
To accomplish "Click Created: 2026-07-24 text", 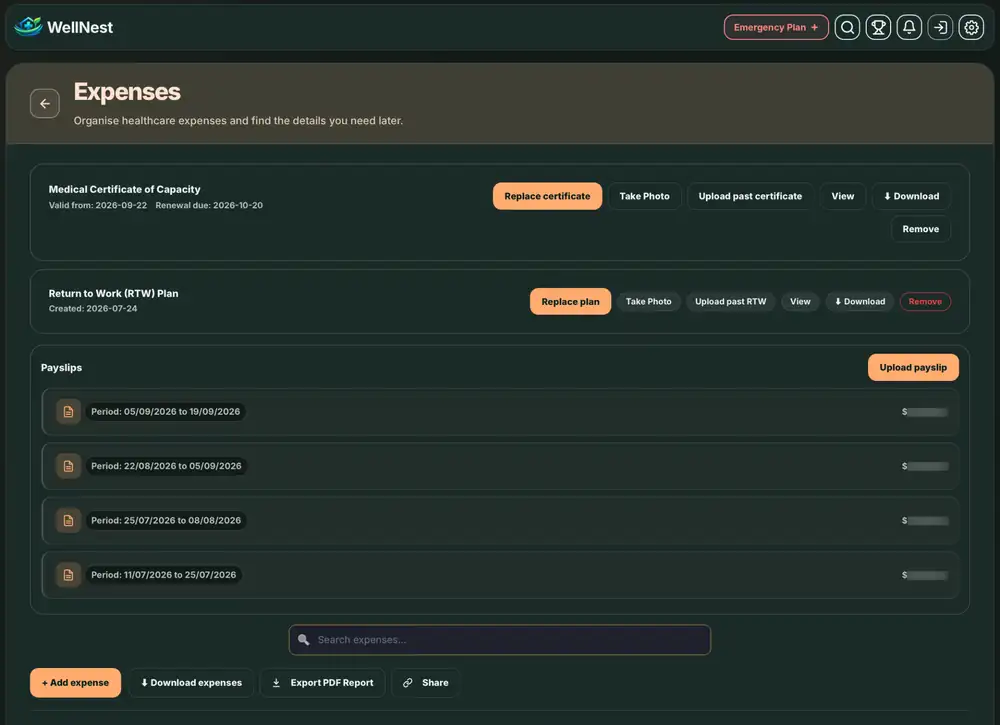I will coord(93,309).
